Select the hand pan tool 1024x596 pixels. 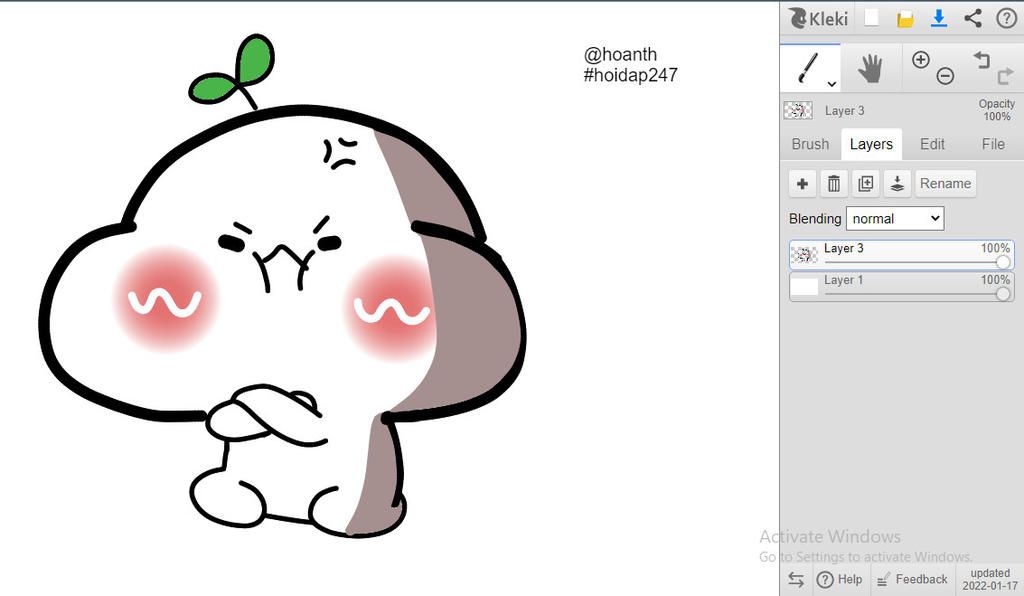[870, 69]
